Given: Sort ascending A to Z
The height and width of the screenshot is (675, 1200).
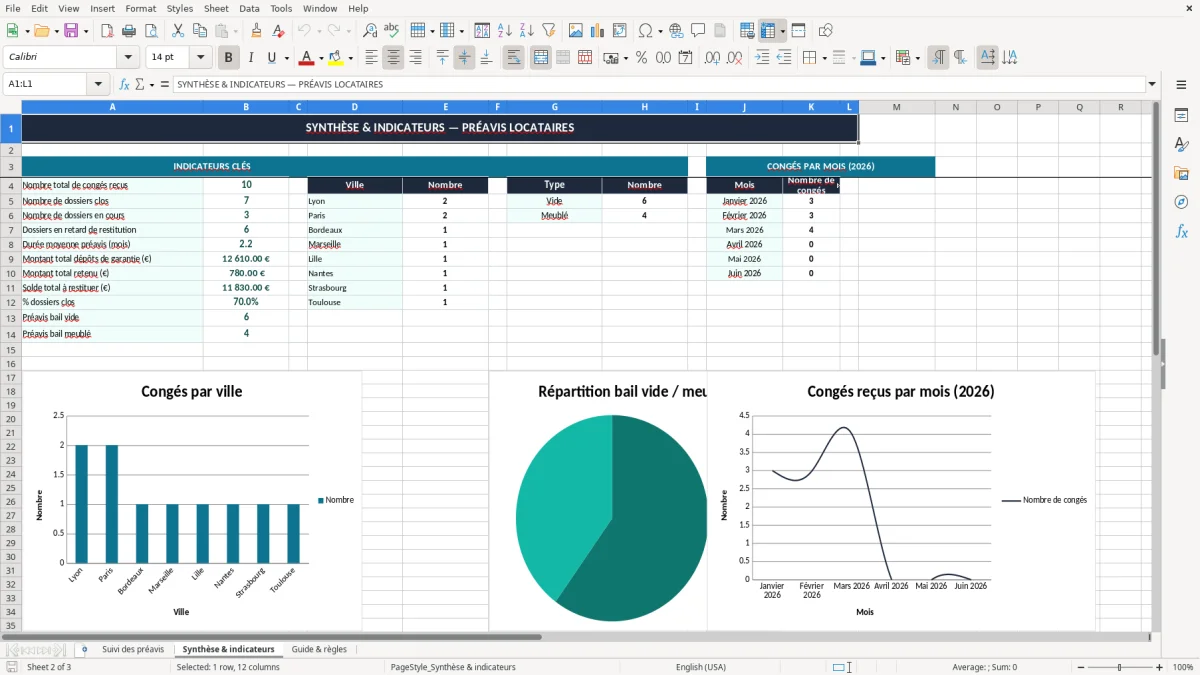Looking at the screenshot, I should click(x=504, y=31).
